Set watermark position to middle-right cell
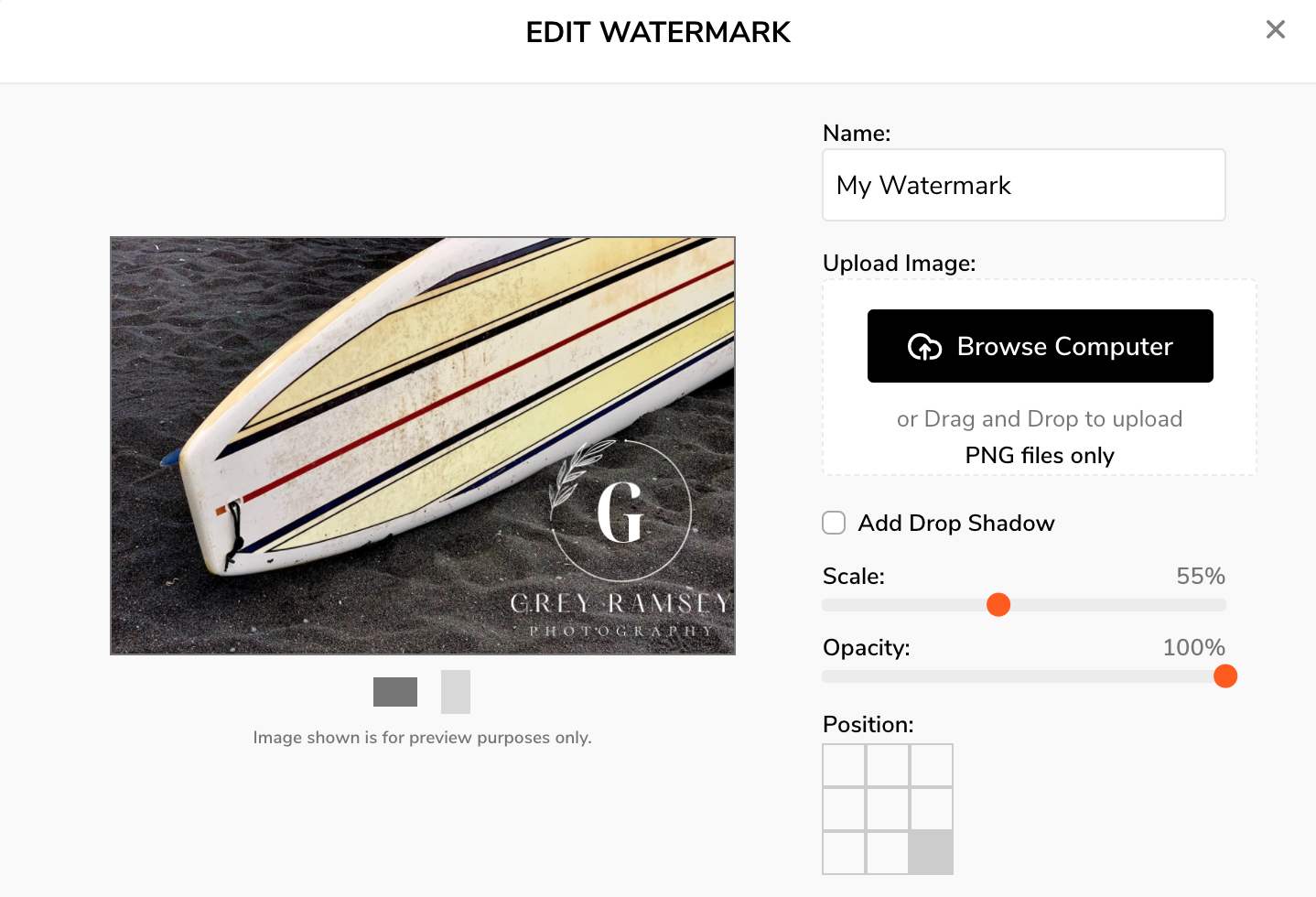Image resolution: width=1316 pixels, height=897 pixels. pyautogui.click(x=932, y=809)
